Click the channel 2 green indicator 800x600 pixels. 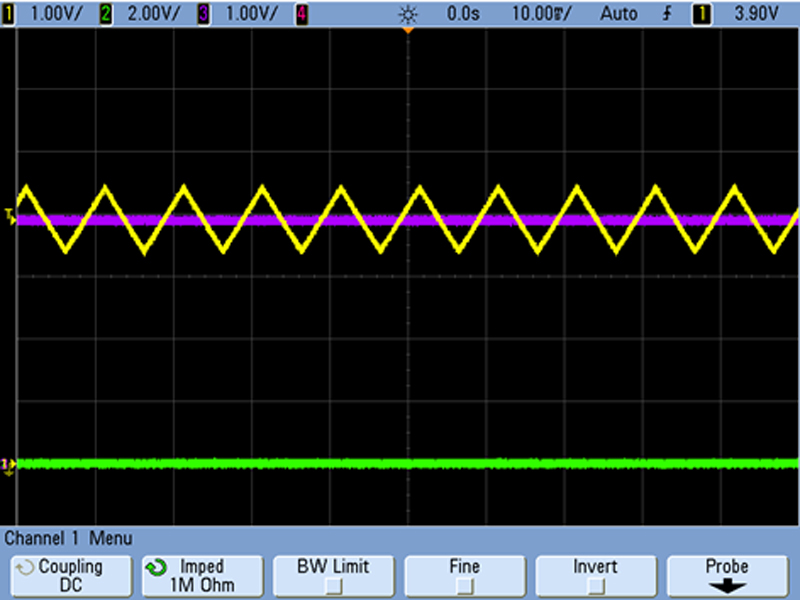point(105,14)
